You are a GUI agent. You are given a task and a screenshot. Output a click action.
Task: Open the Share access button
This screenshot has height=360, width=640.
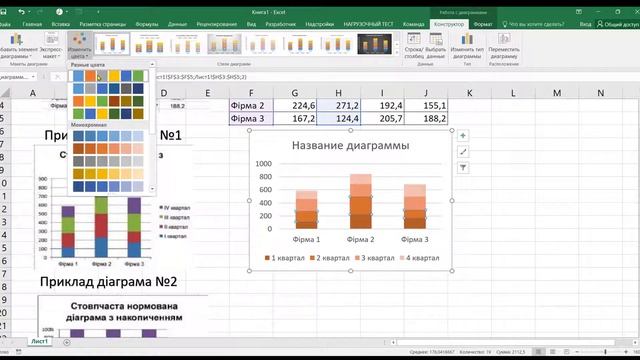[617, 24]
